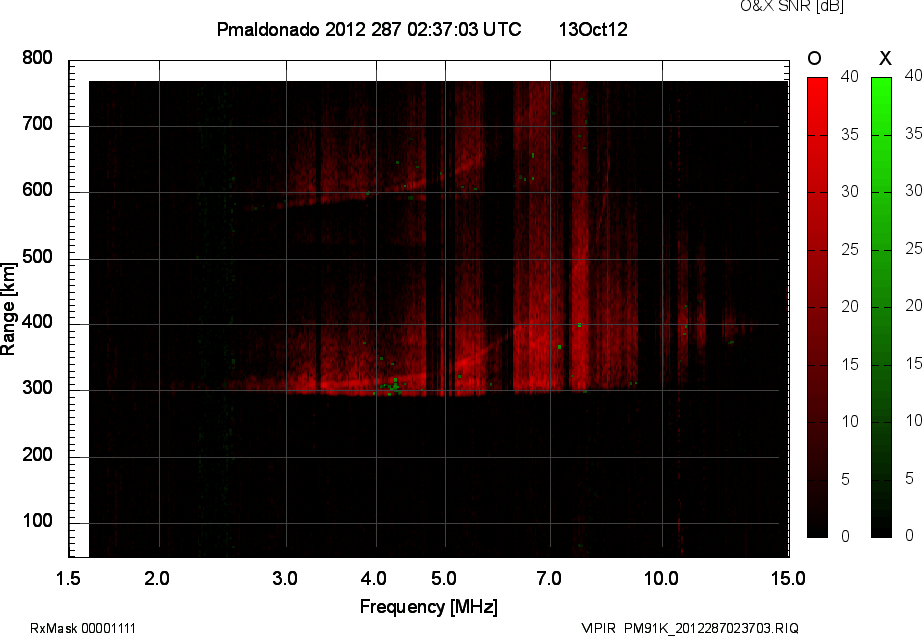Click the 15 label beside the red O bar

pos(850,364)
